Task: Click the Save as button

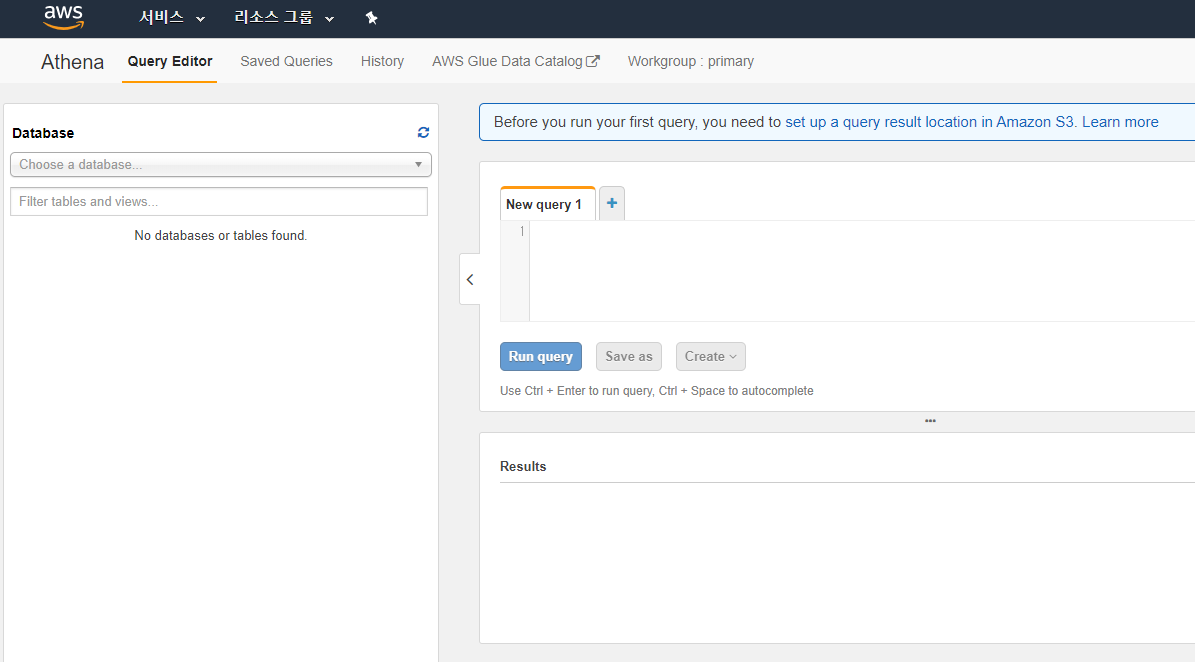Action: click(629, 357)
